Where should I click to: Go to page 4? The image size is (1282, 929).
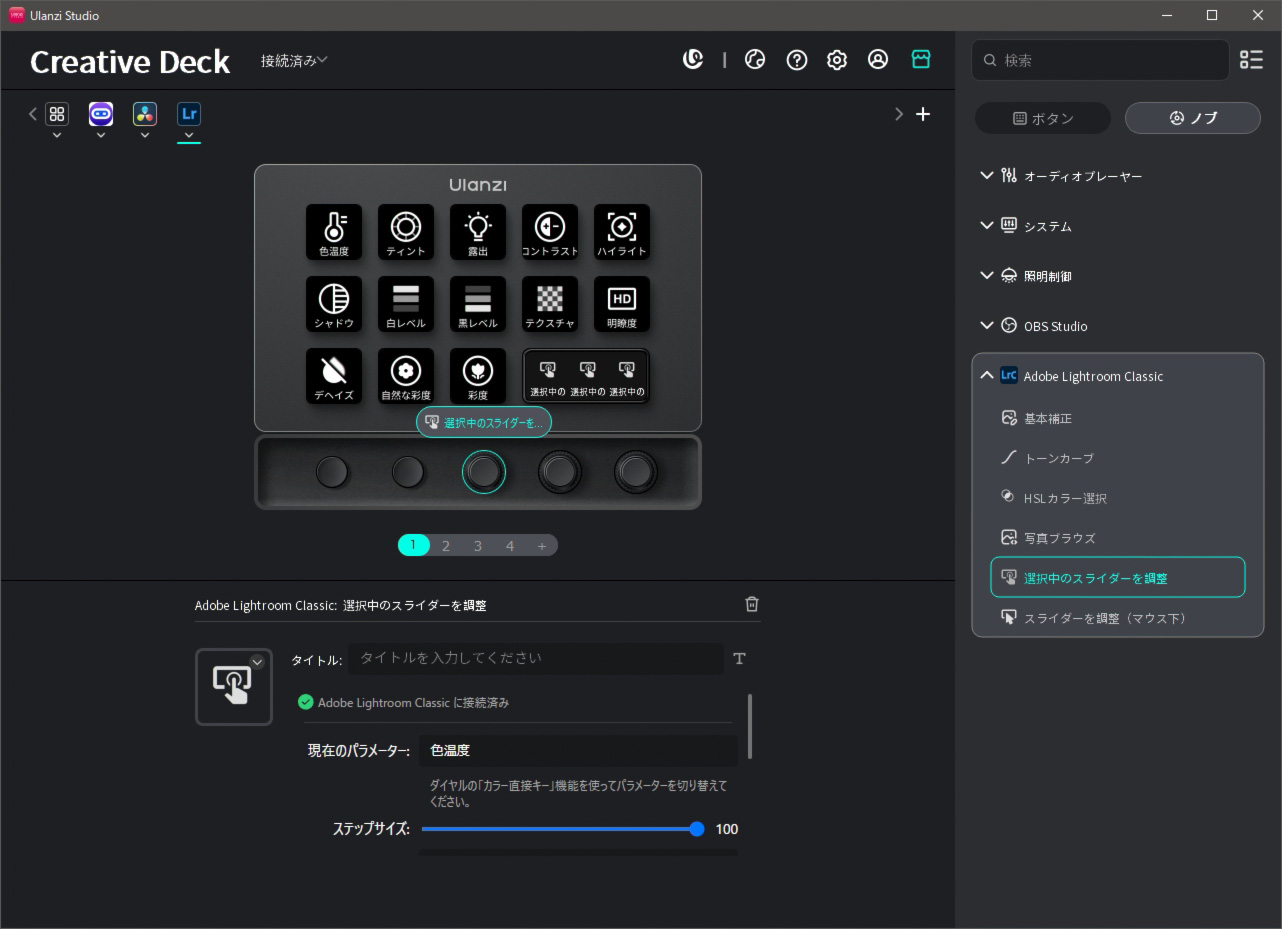click(510, 545)
